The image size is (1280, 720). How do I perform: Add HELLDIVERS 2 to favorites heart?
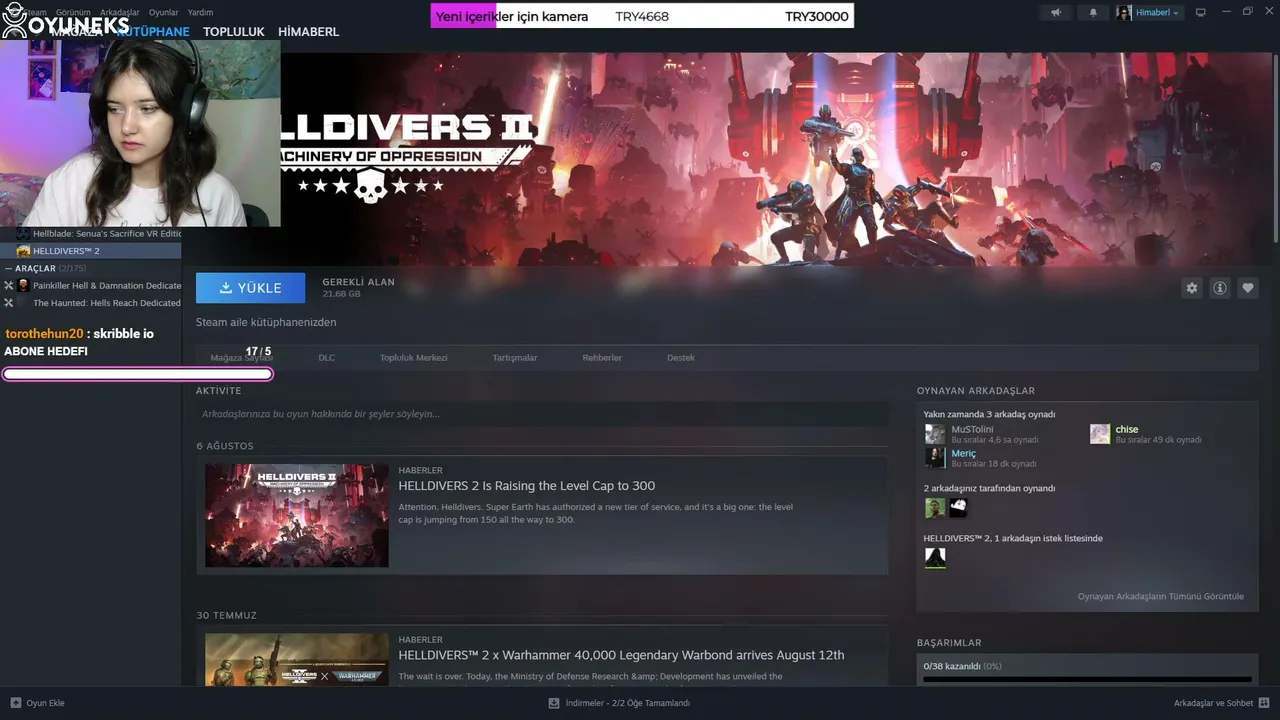point(1248,288)
